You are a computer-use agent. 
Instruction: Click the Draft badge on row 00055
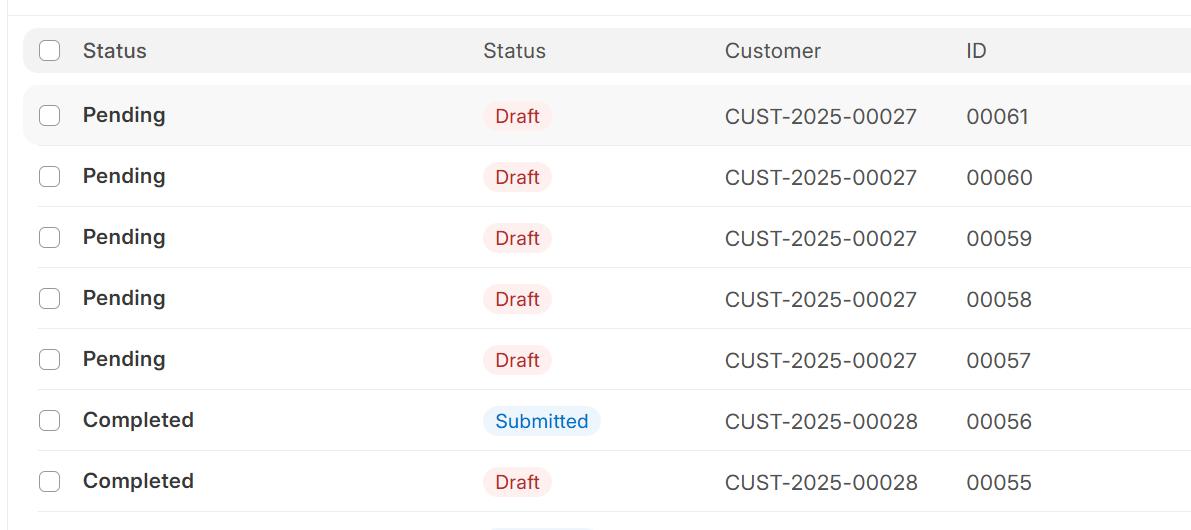coord(517,482)
